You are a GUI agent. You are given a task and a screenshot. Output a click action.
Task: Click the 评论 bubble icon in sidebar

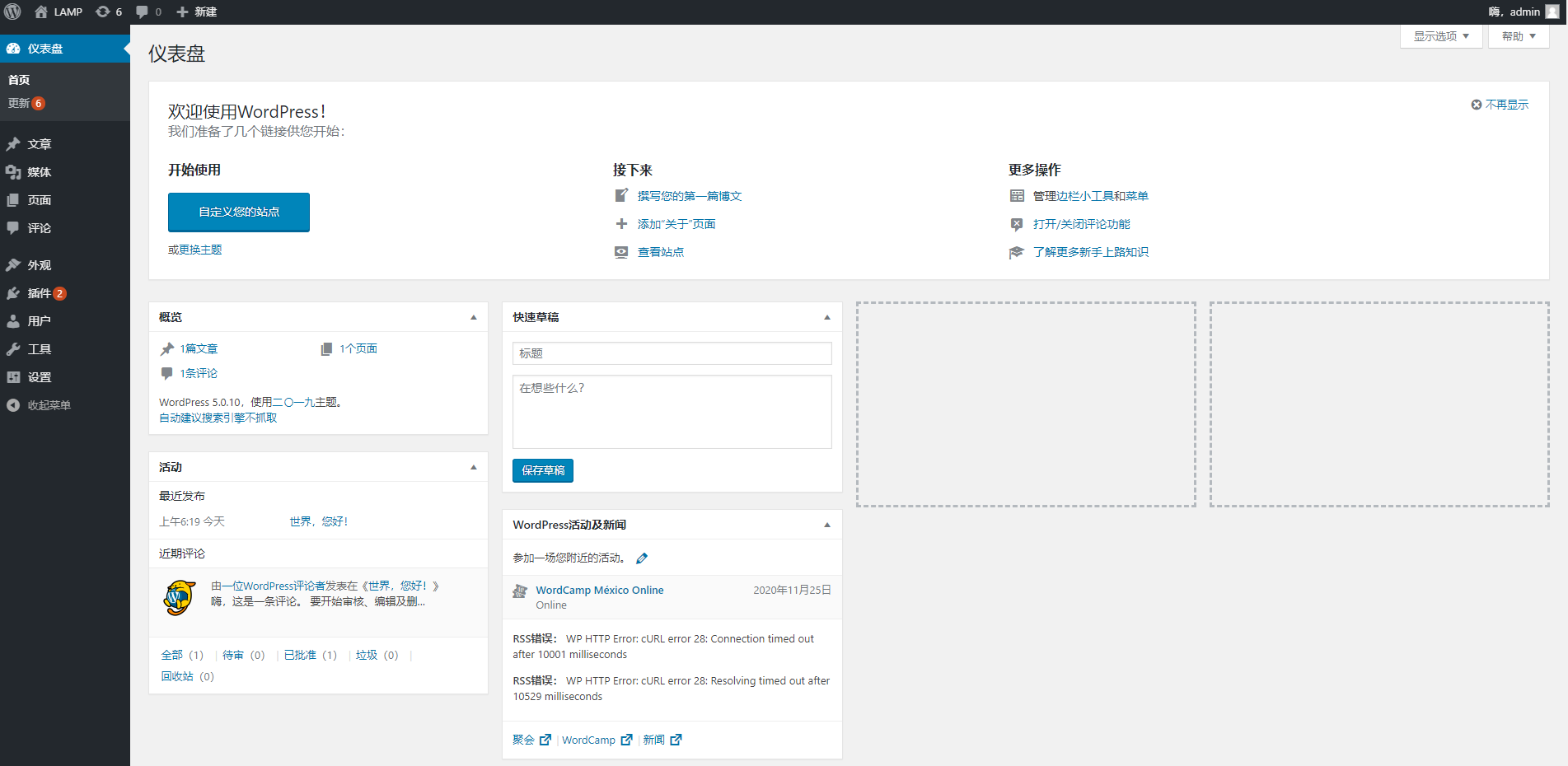point(13,228)
